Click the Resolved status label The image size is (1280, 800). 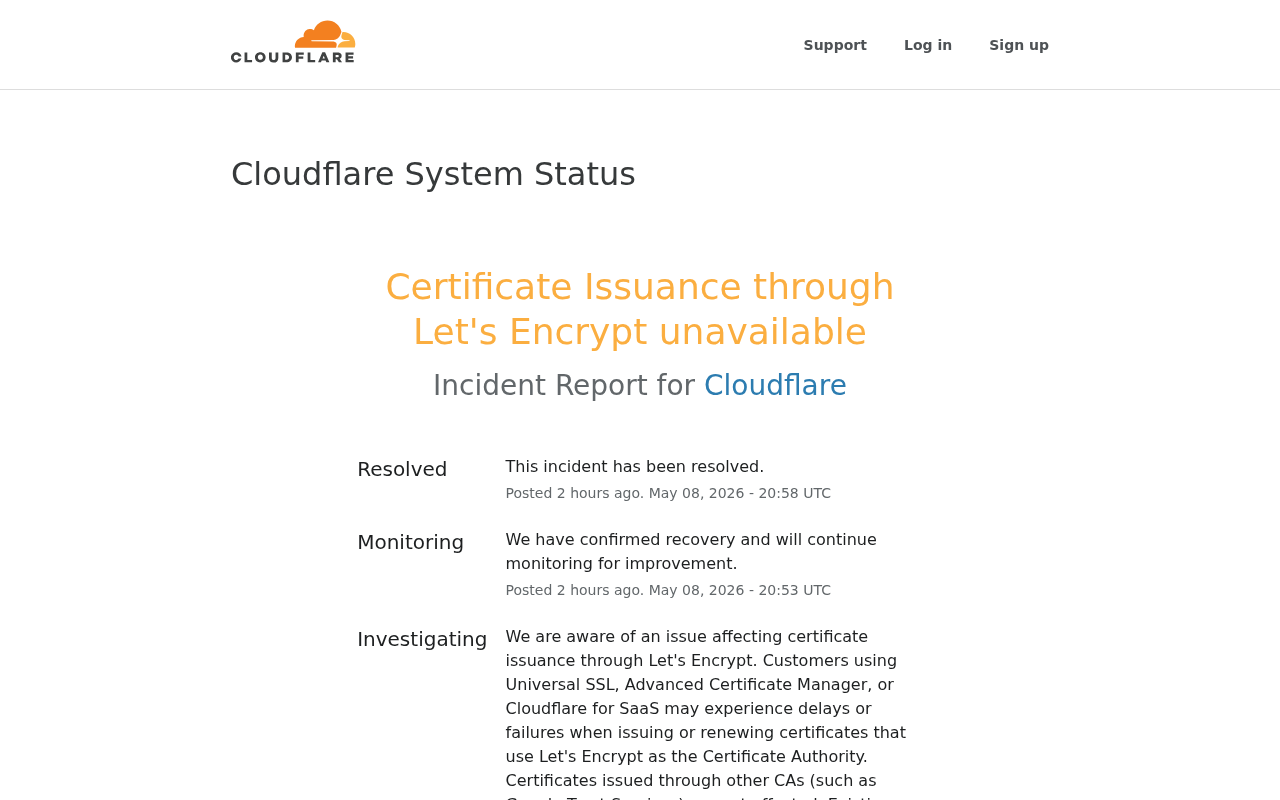tap(402, 469)
